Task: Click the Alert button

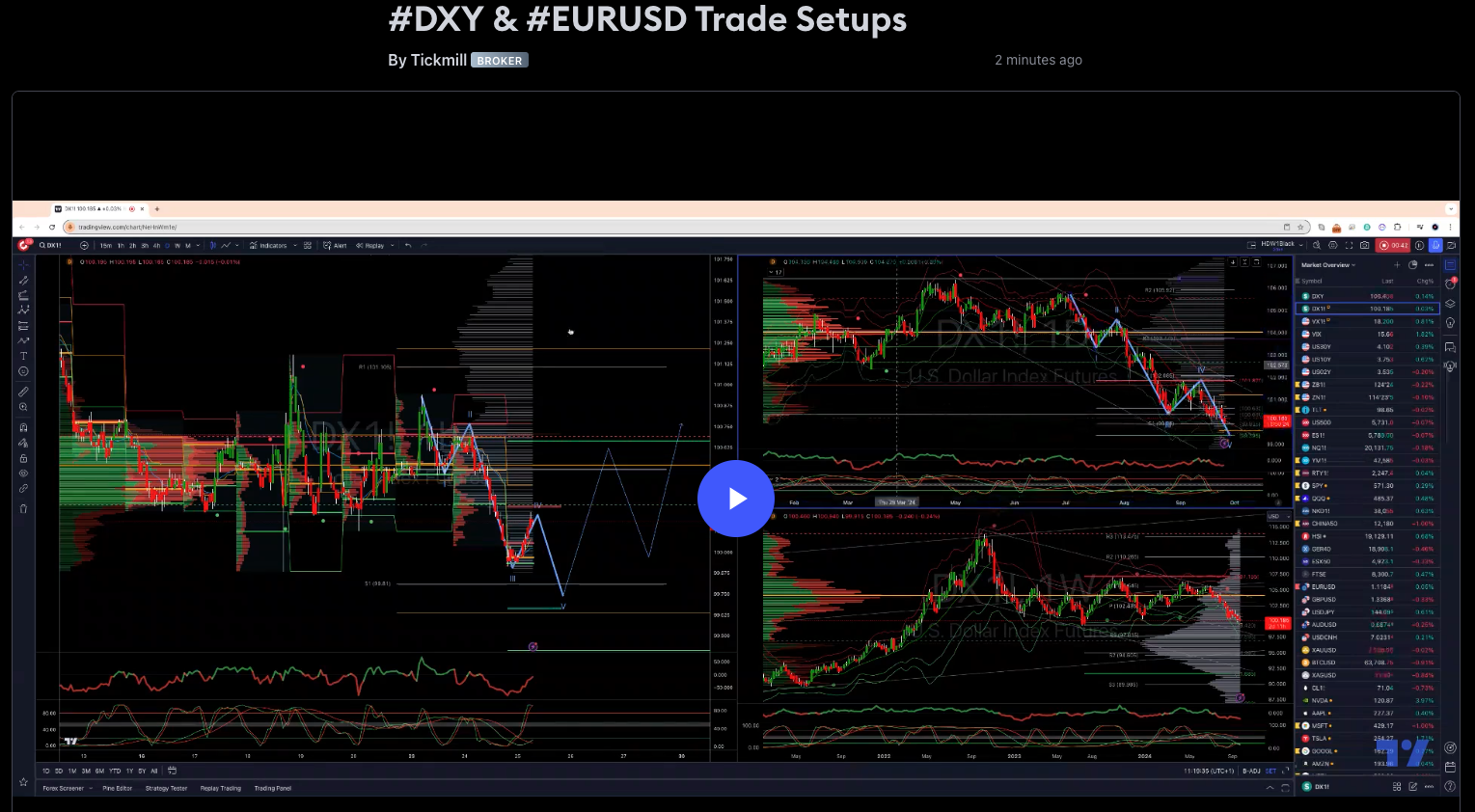Action: tap(335, 245)
